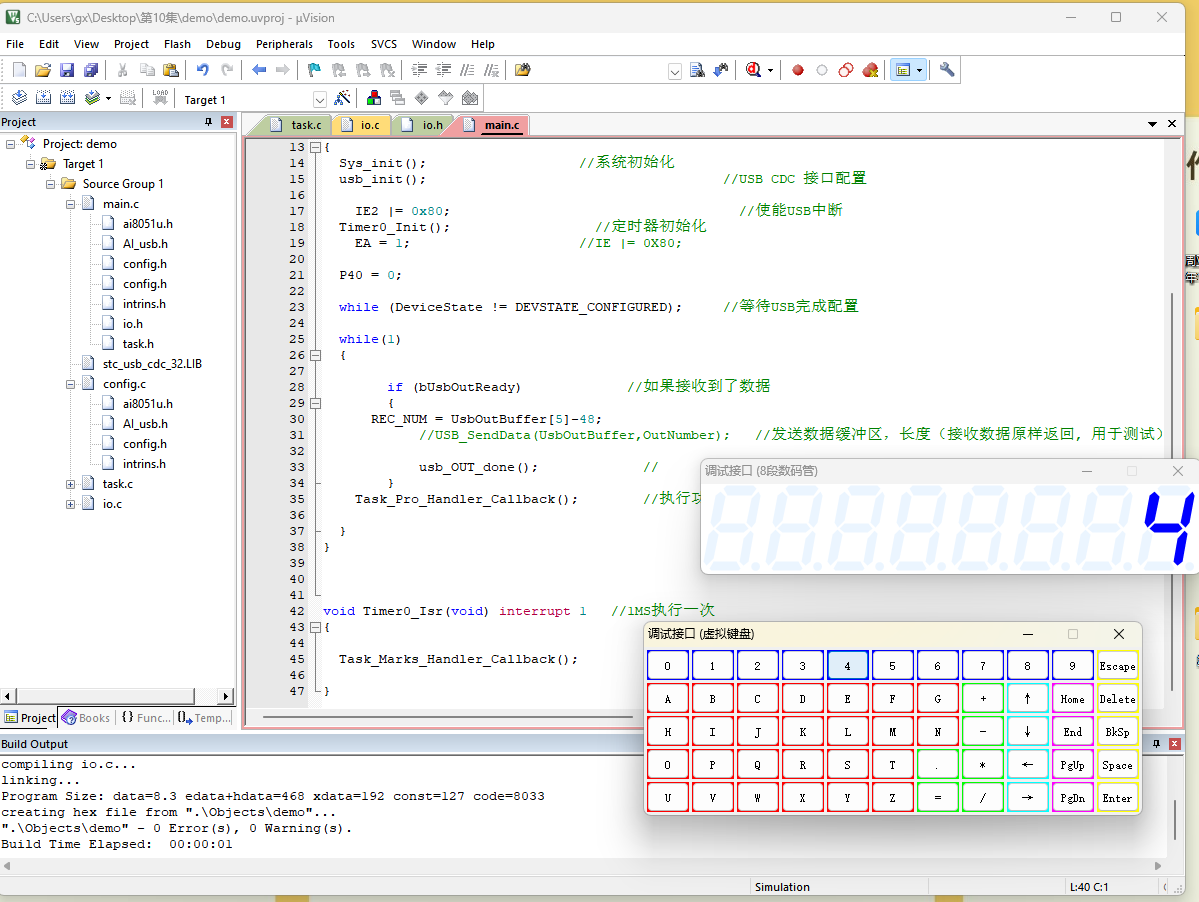1199x902 pixels.
Task: Open the Project menu
Action: 132,44
